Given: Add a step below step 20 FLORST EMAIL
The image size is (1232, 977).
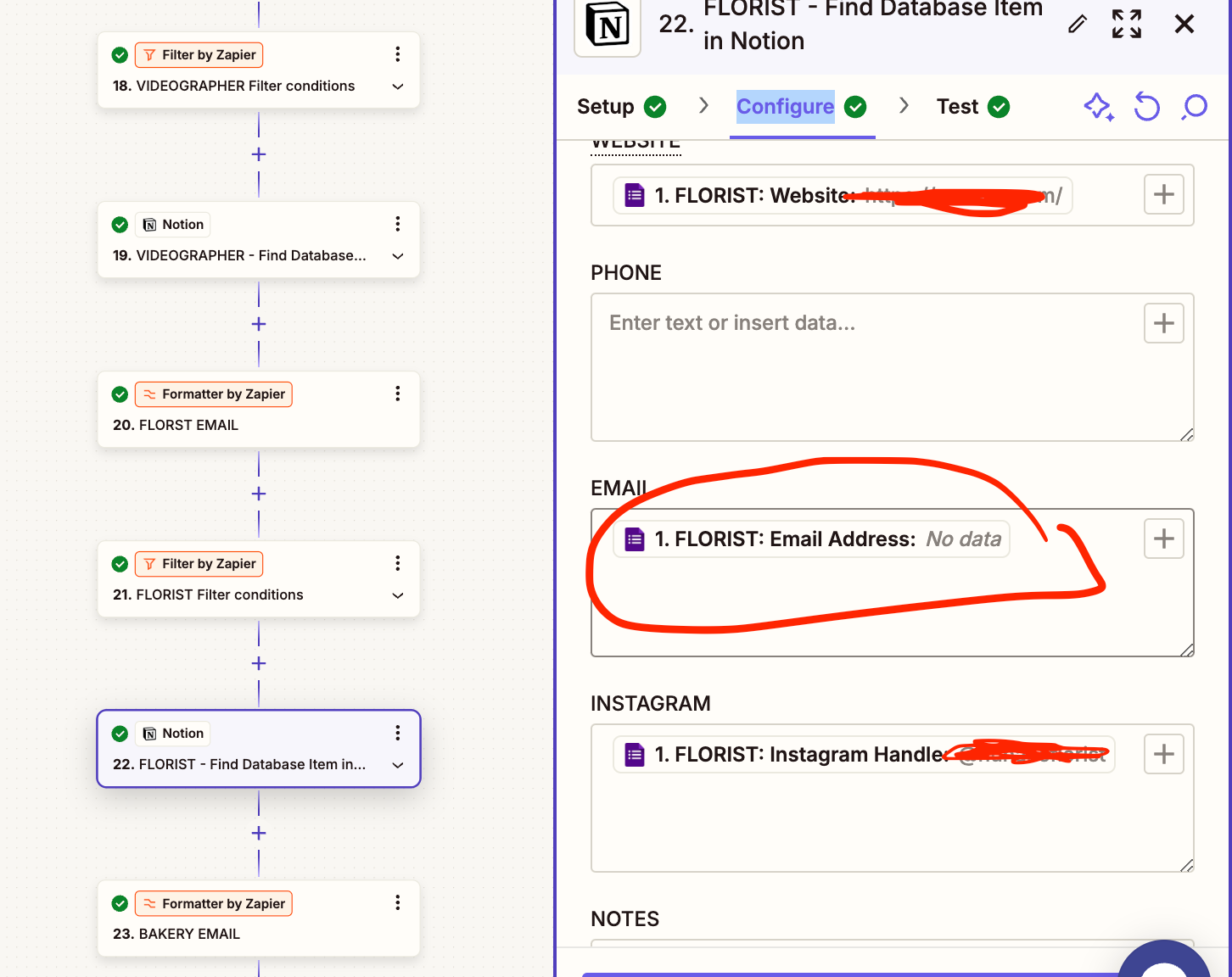Looking at the screenshot, I should tap(259, 494).
